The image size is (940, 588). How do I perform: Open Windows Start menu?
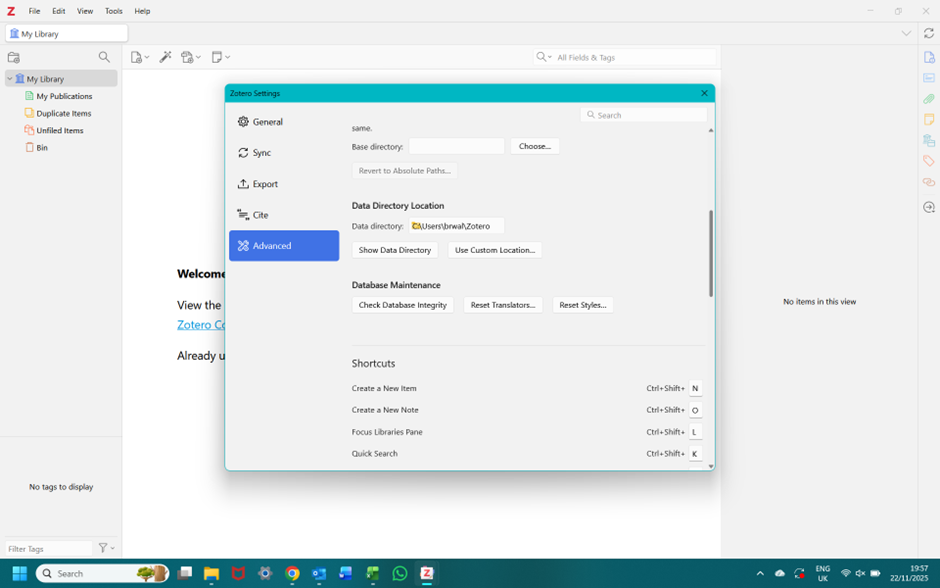coord(20,574)
